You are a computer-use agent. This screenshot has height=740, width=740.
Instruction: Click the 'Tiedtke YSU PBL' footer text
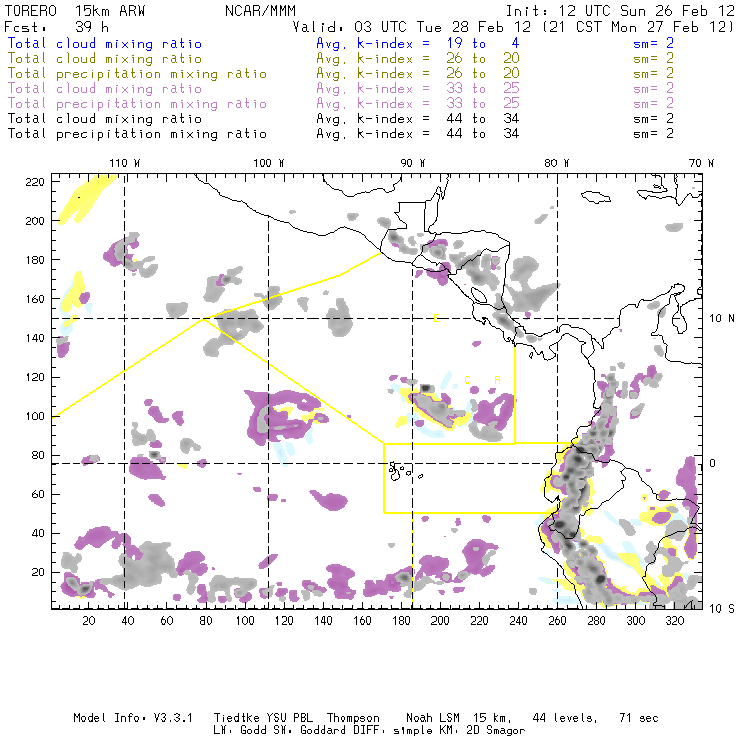(x=263, y=718)
